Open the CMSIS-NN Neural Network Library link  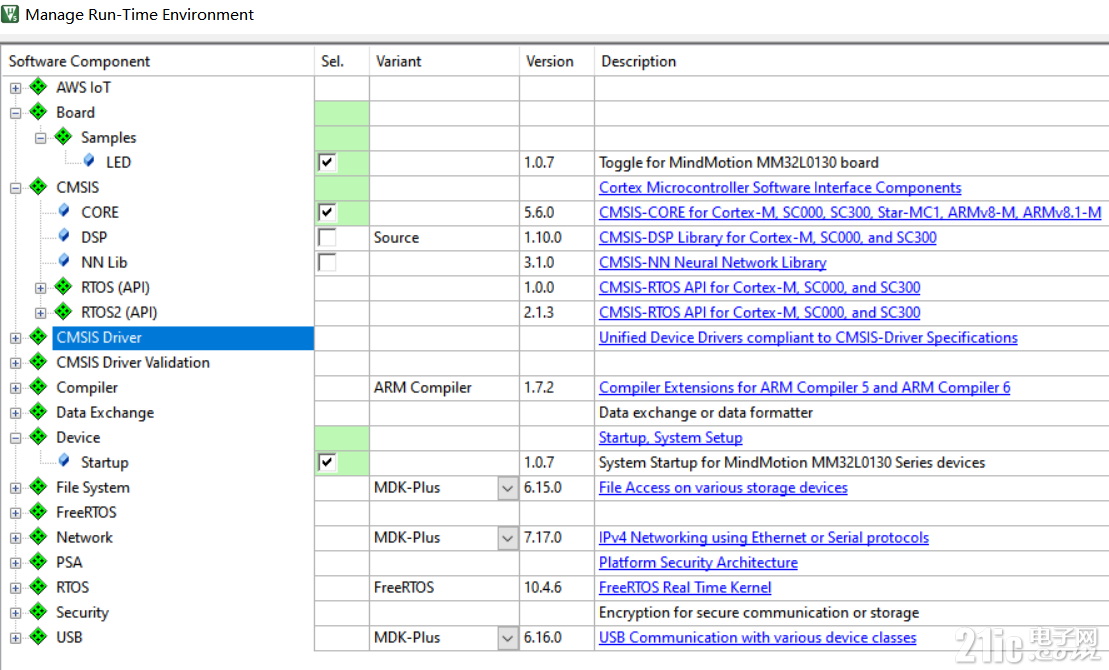click(x=712, y=262)
